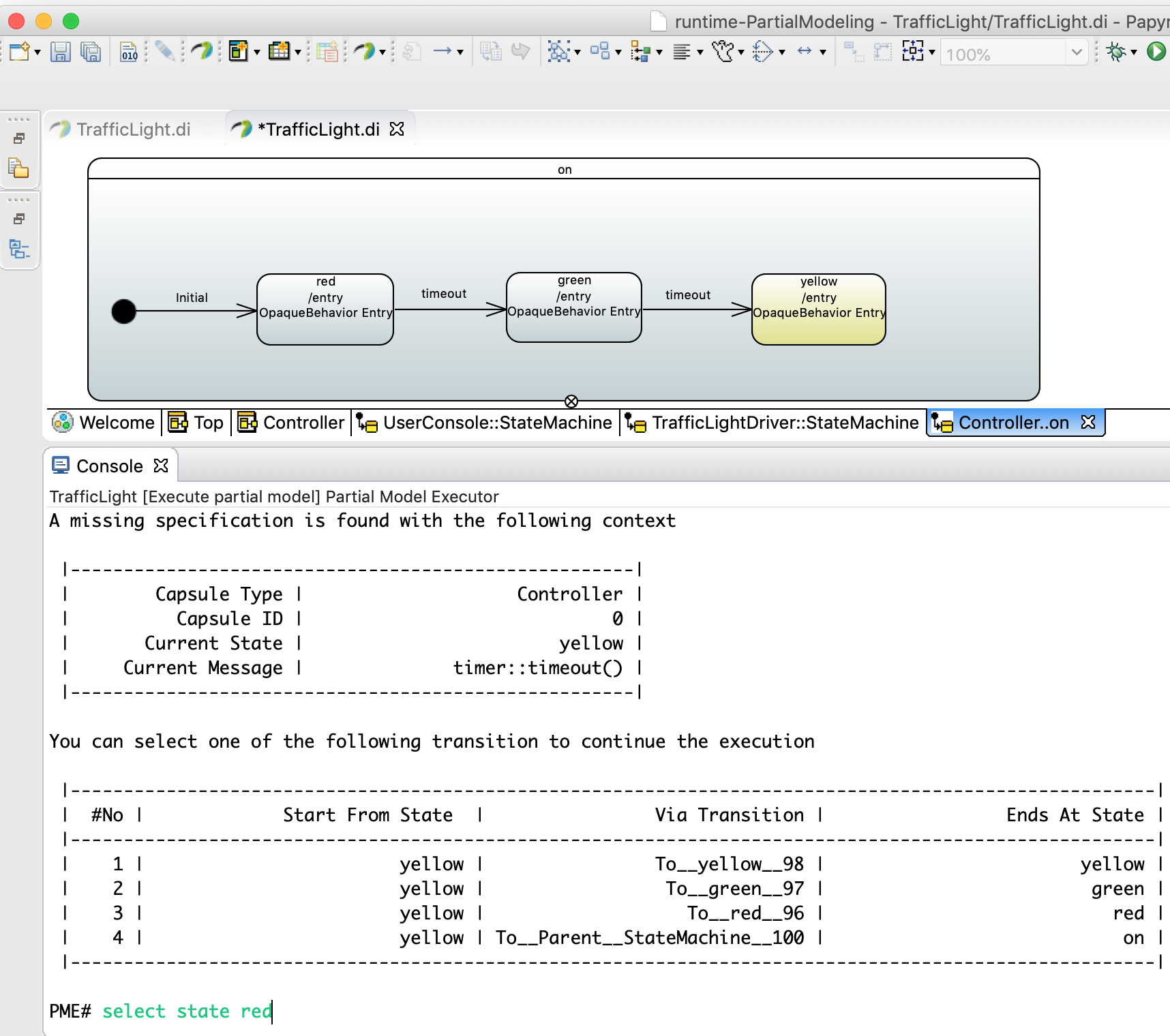Expand the new table dropdown arrow
1170x1036 pixels.
[298, 52]
